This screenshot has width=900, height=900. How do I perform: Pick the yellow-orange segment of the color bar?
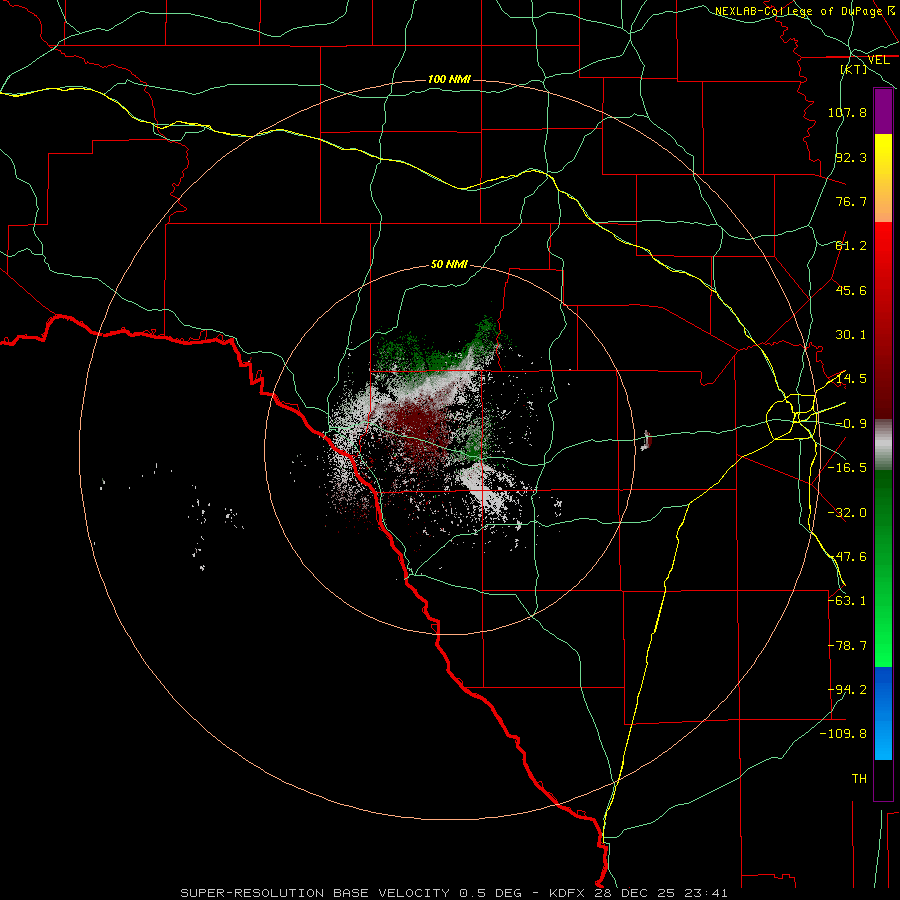(883, 178)
